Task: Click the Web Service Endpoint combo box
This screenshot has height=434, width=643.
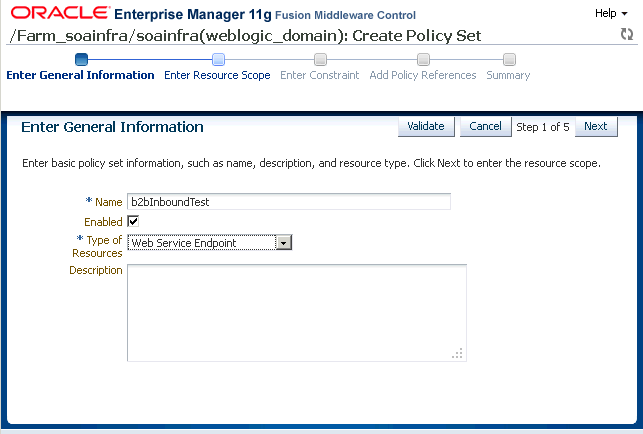Action: pyautogui.click(x=209, y=243)
